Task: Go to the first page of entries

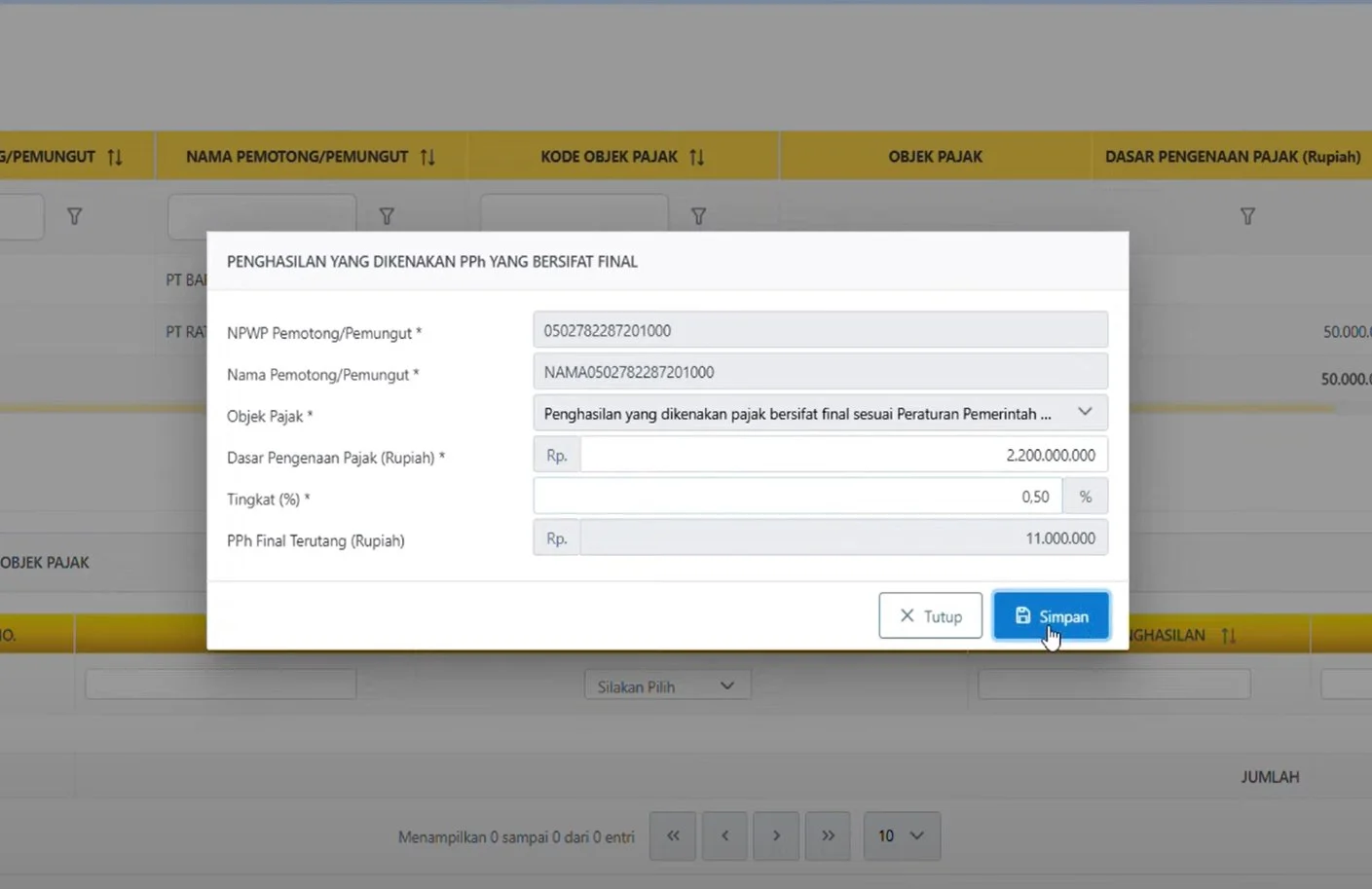Action: click(x=673, y=835)
